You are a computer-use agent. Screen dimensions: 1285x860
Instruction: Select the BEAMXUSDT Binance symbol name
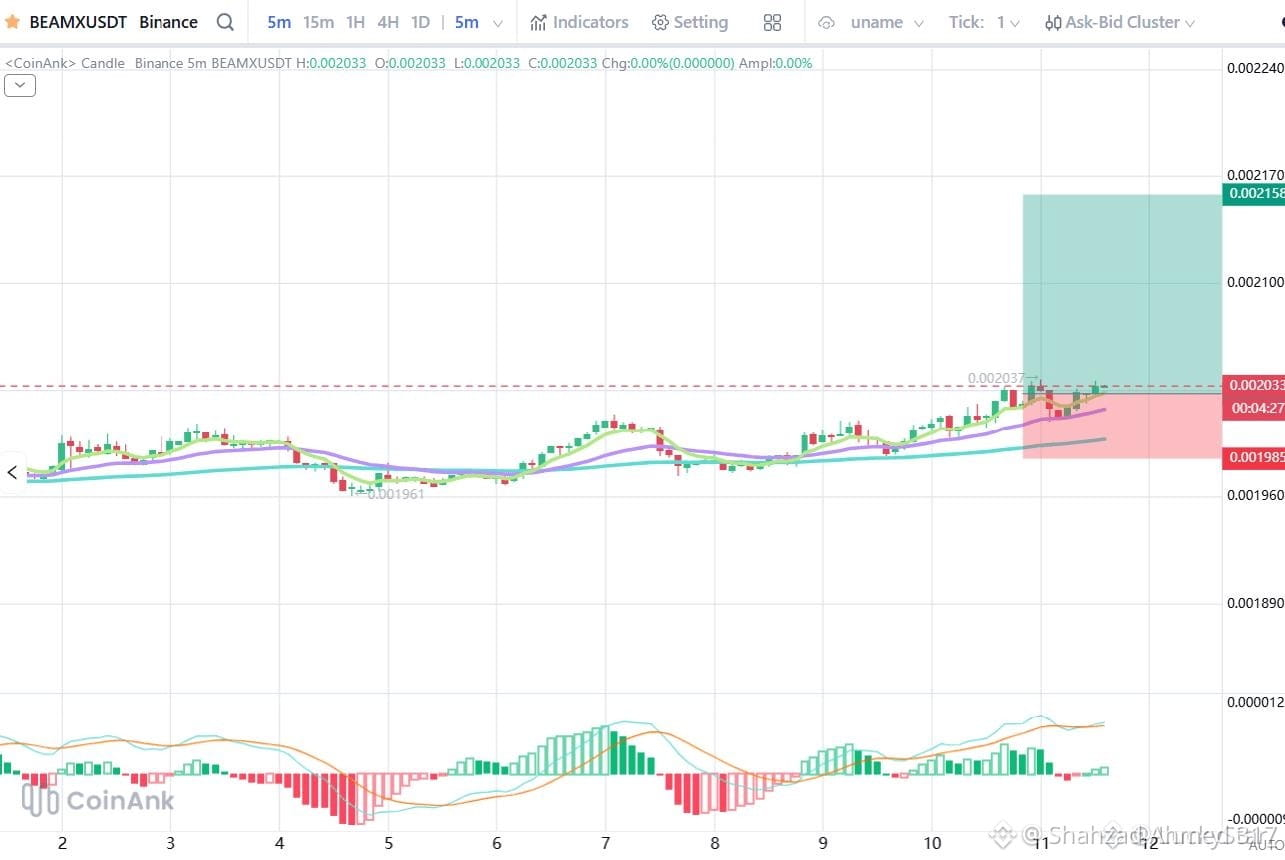[113, 22]
